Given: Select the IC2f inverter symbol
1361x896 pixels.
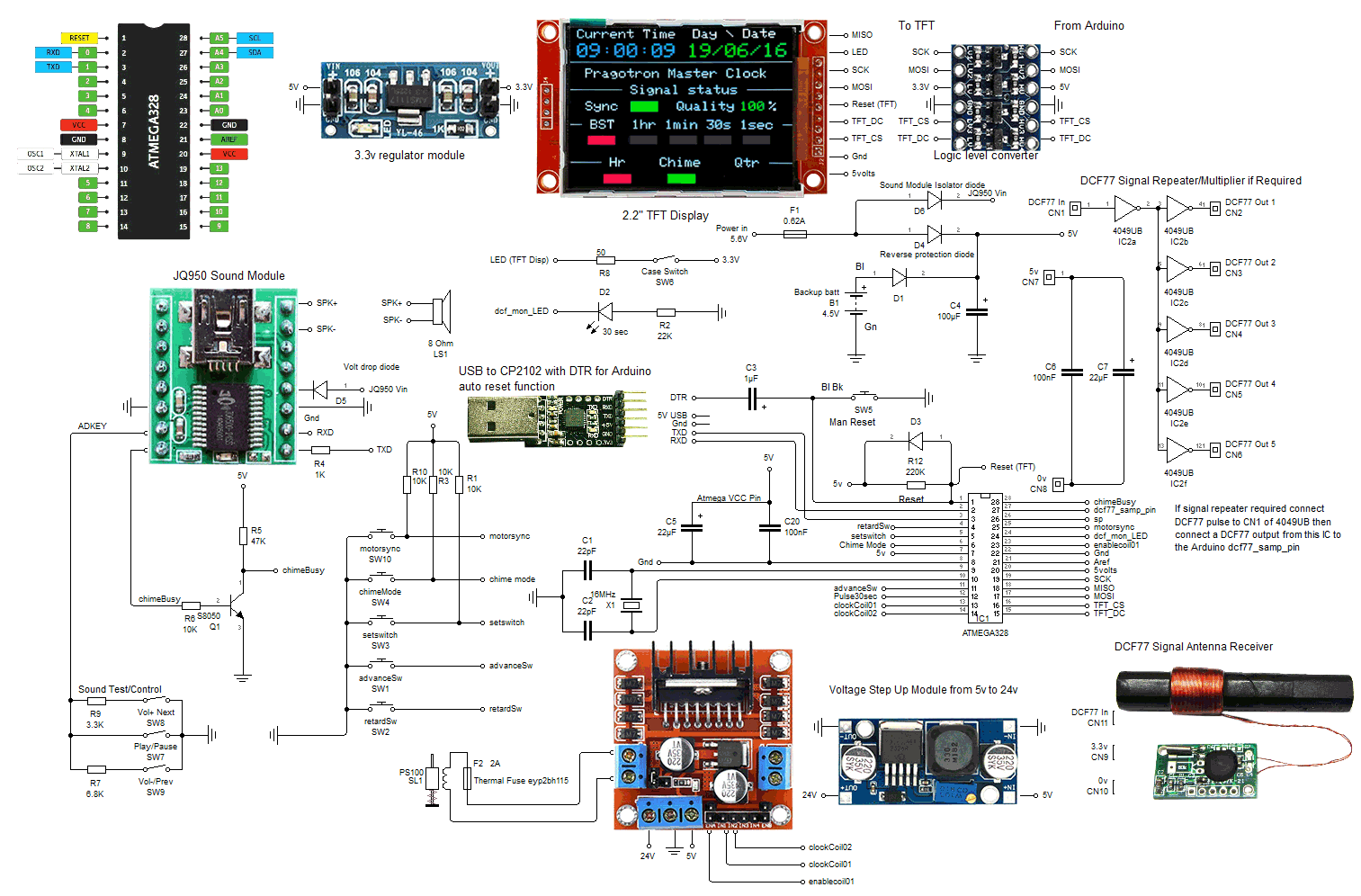Looking at the screenshot, I should pos(1178,451).
